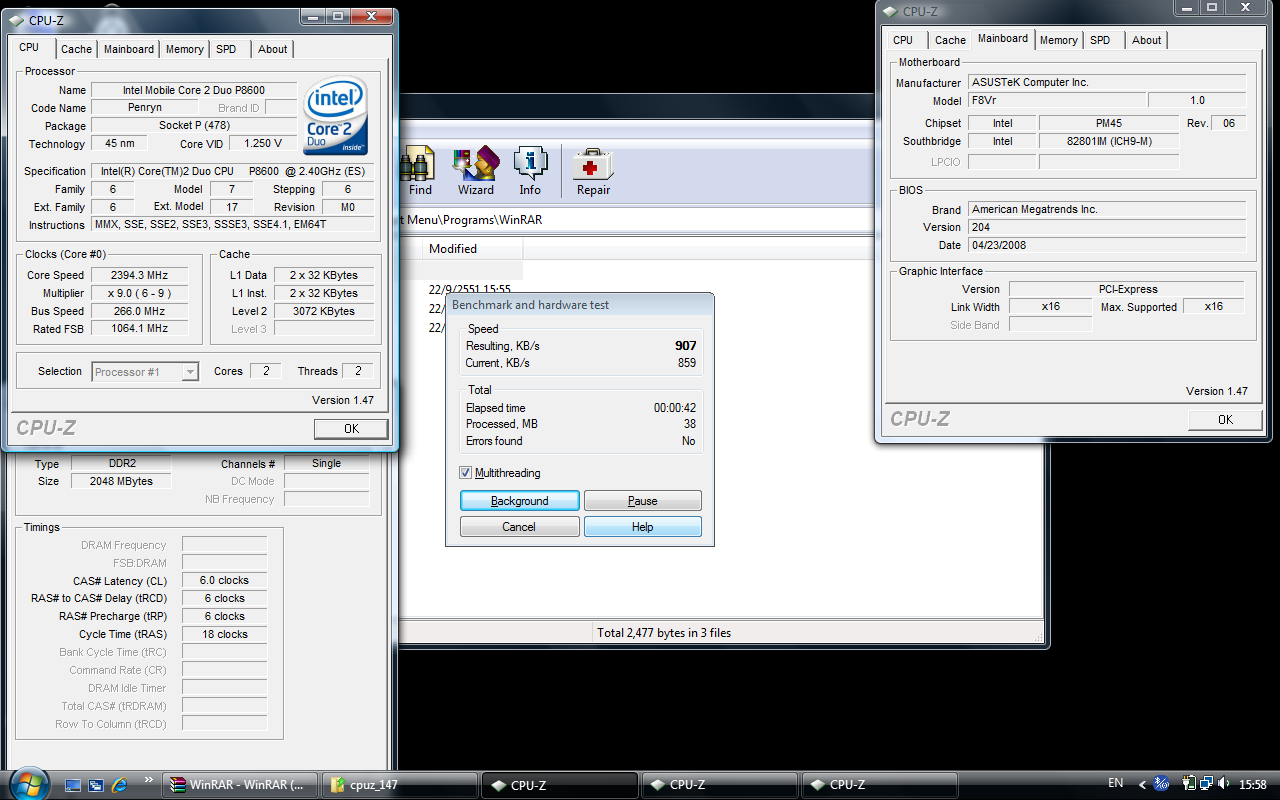This screenshot has height=800, width=1280.
Task: Open About tab in CPU-Z motherboard window
Action: [1147, 40]
